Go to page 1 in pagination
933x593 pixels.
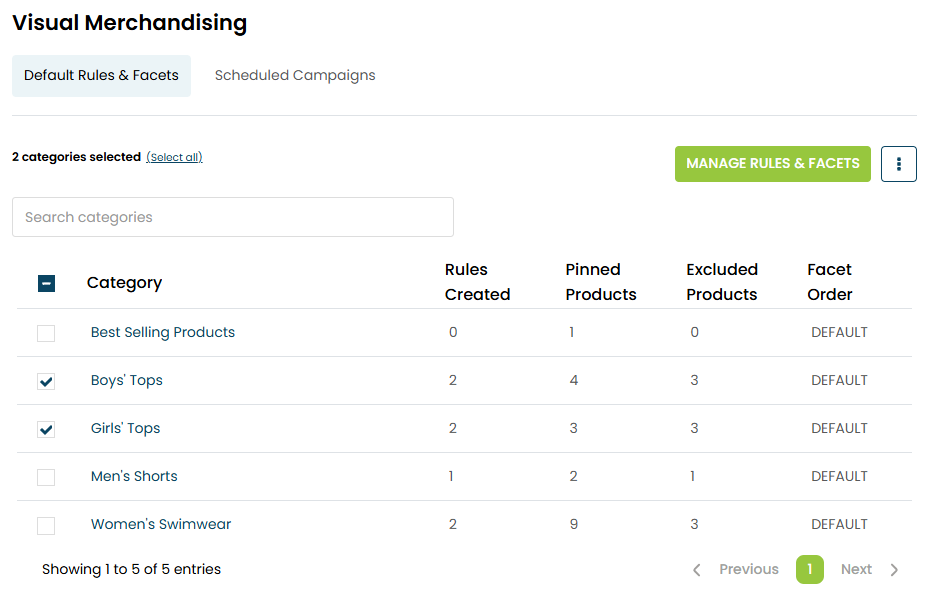tap(809, 570)
